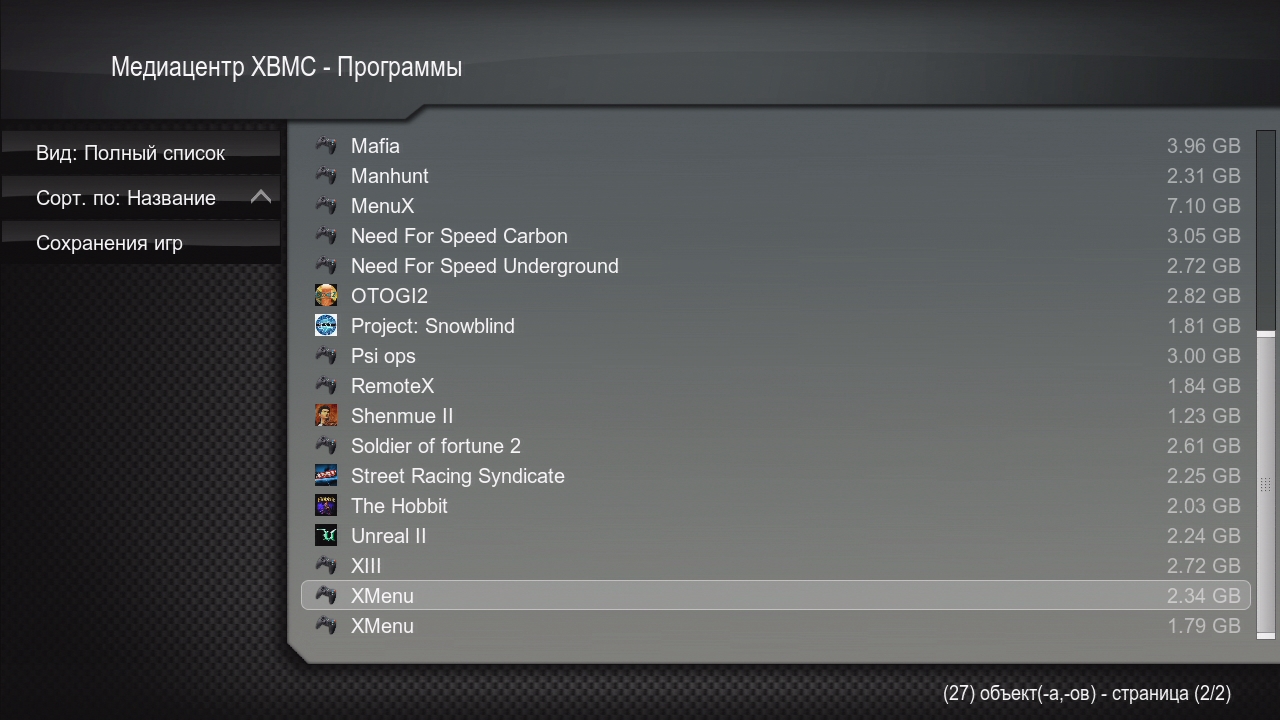Image resolution: width=1280 pixels, height=720 pixels.
Task: Click the gamepad icon of the 2.34 GB XMenu
Action: point(326,596)
